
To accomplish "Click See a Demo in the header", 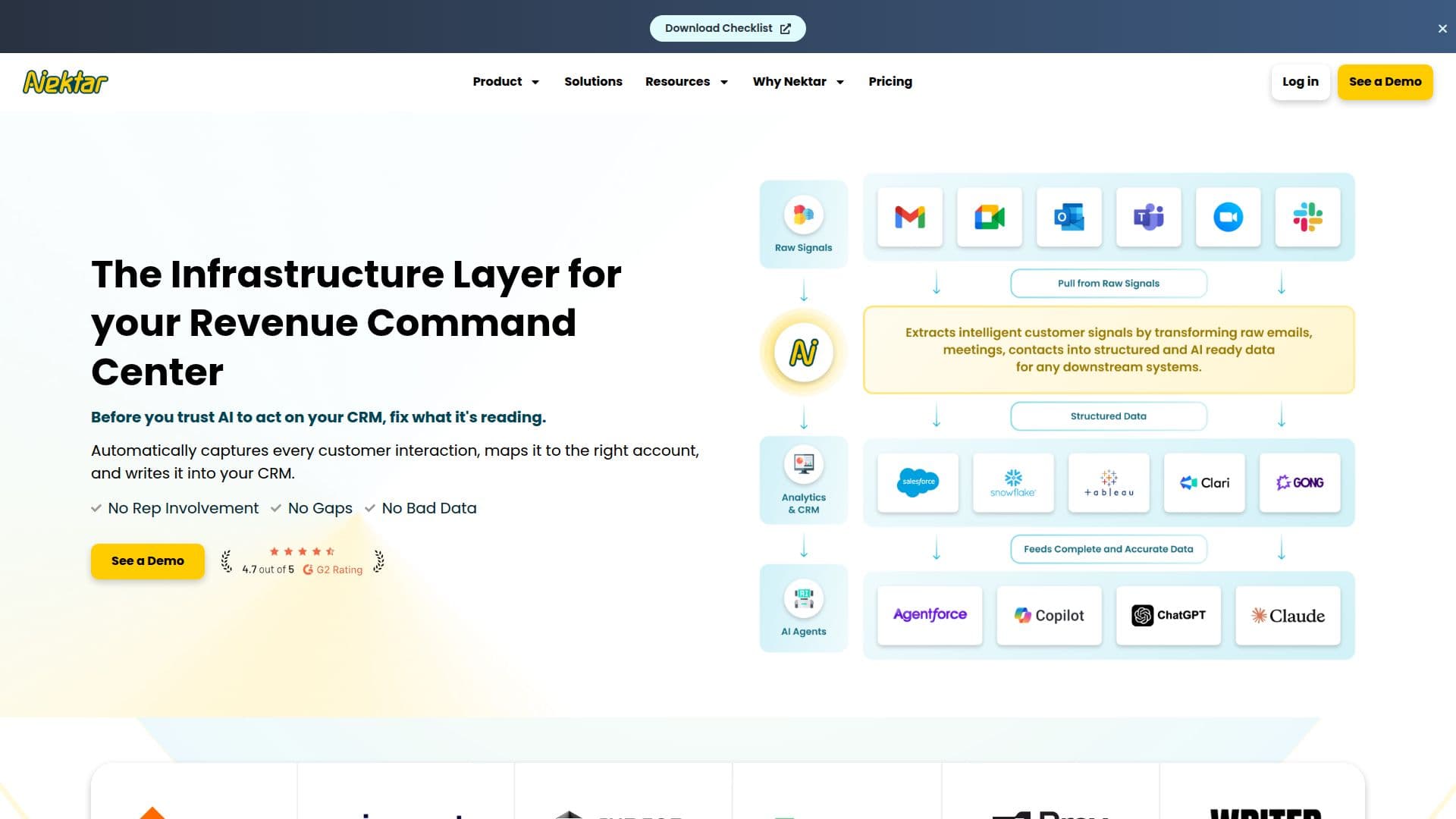I will tap(1385, 82).
